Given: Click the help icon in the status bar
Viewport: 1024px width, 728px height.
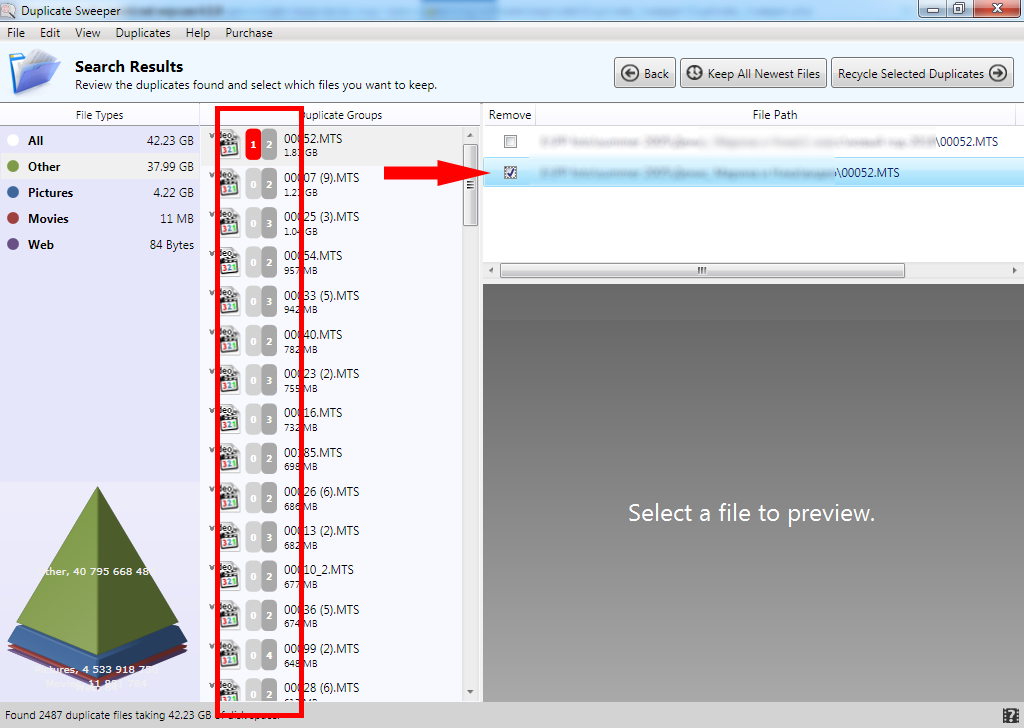Looking at the screenshot, I should (1010, 715).
